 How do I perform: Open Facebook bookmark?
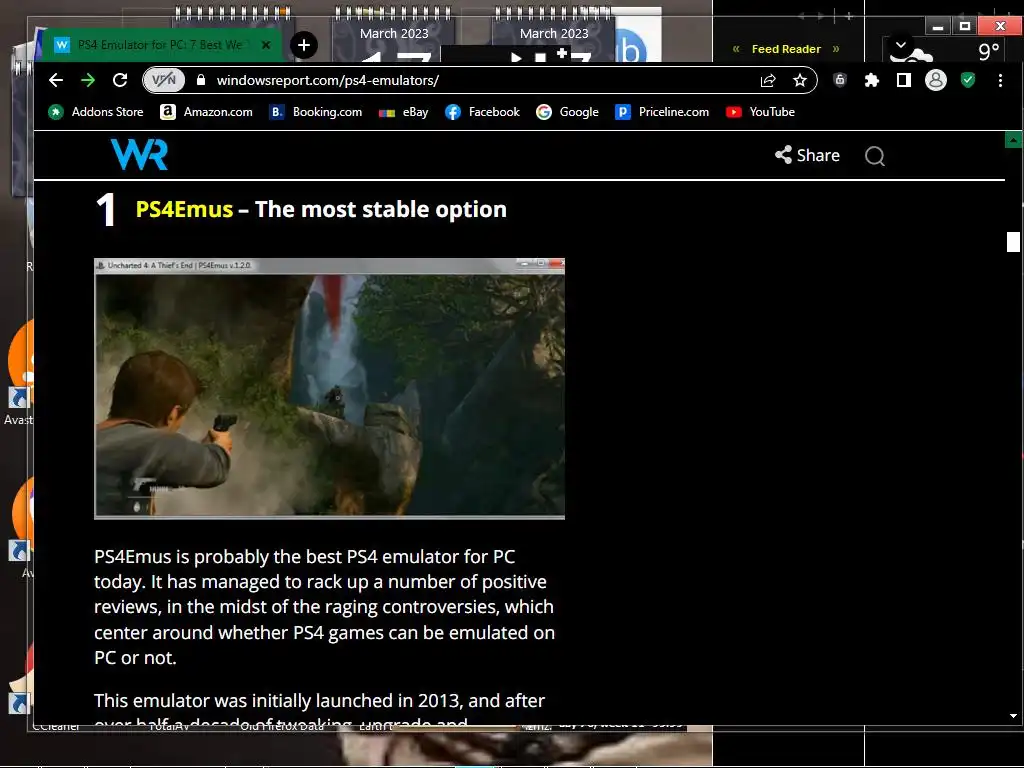[483, 112]
